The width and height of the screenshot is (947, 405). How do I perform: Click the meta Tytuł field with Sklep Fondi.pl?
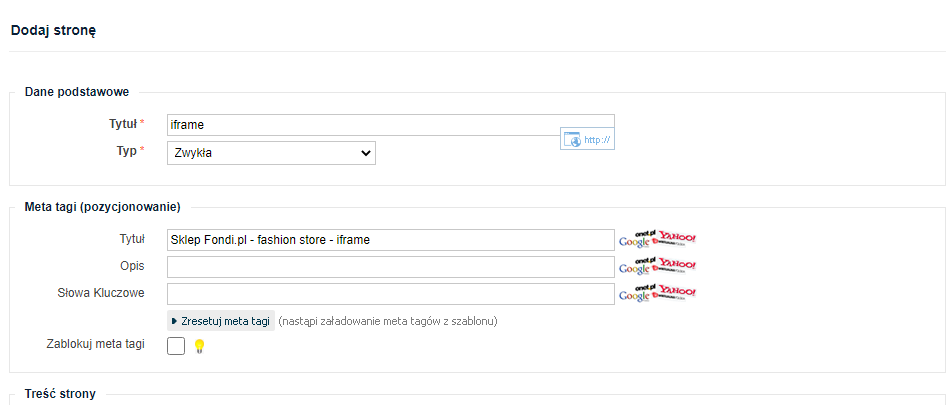pos(390,240)
